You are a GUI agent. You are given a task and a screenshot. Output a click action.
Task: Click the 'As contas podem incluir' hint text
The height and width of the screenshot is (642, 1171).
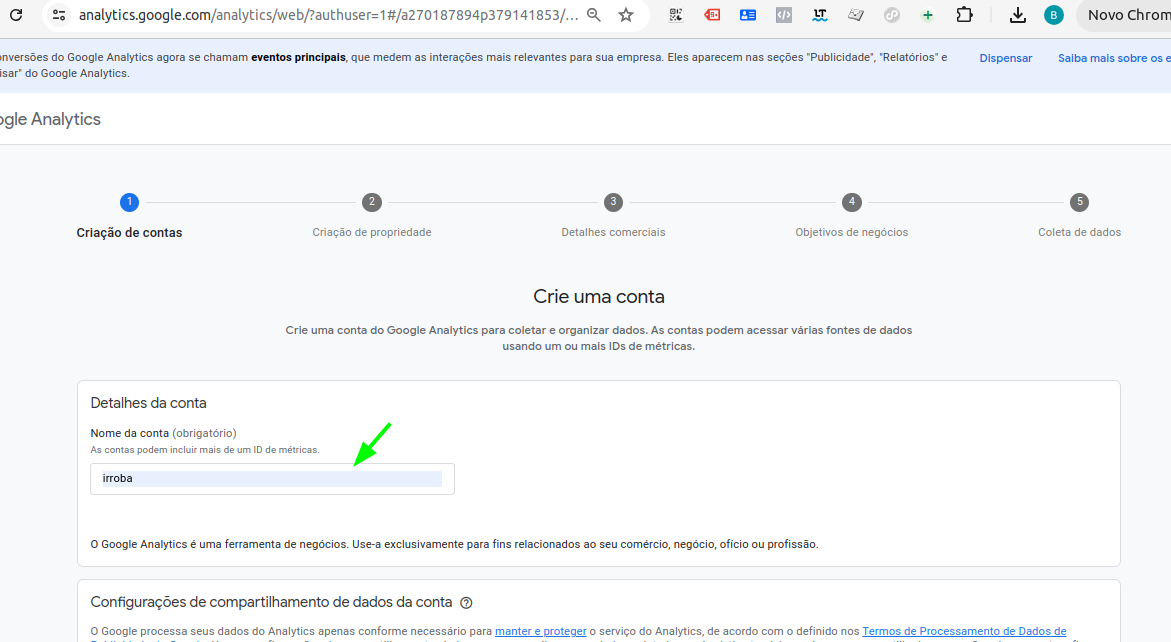coord(205,450)
